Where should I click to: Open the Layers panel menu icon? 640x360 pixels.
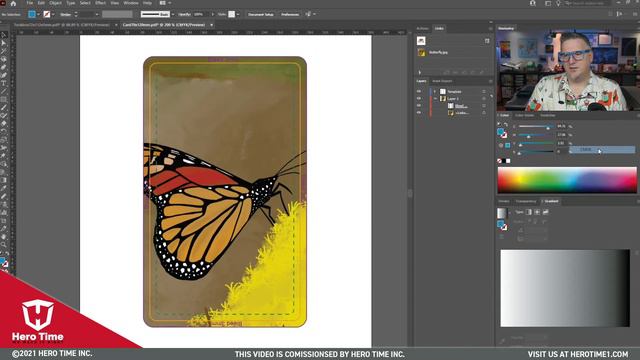coord(491,81)
